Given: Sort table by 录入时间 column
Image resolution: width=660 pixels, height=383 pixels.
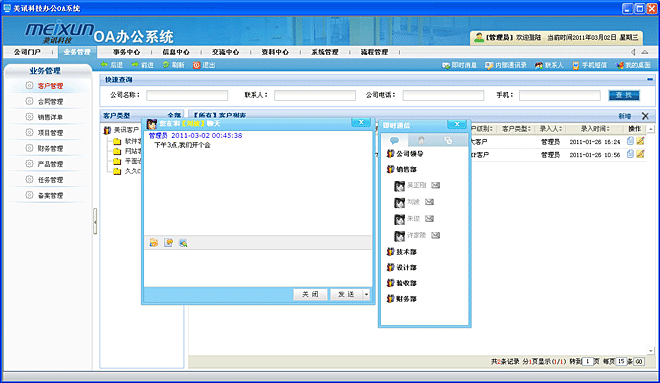Looking at the screenshot, I should pos(595,129).
